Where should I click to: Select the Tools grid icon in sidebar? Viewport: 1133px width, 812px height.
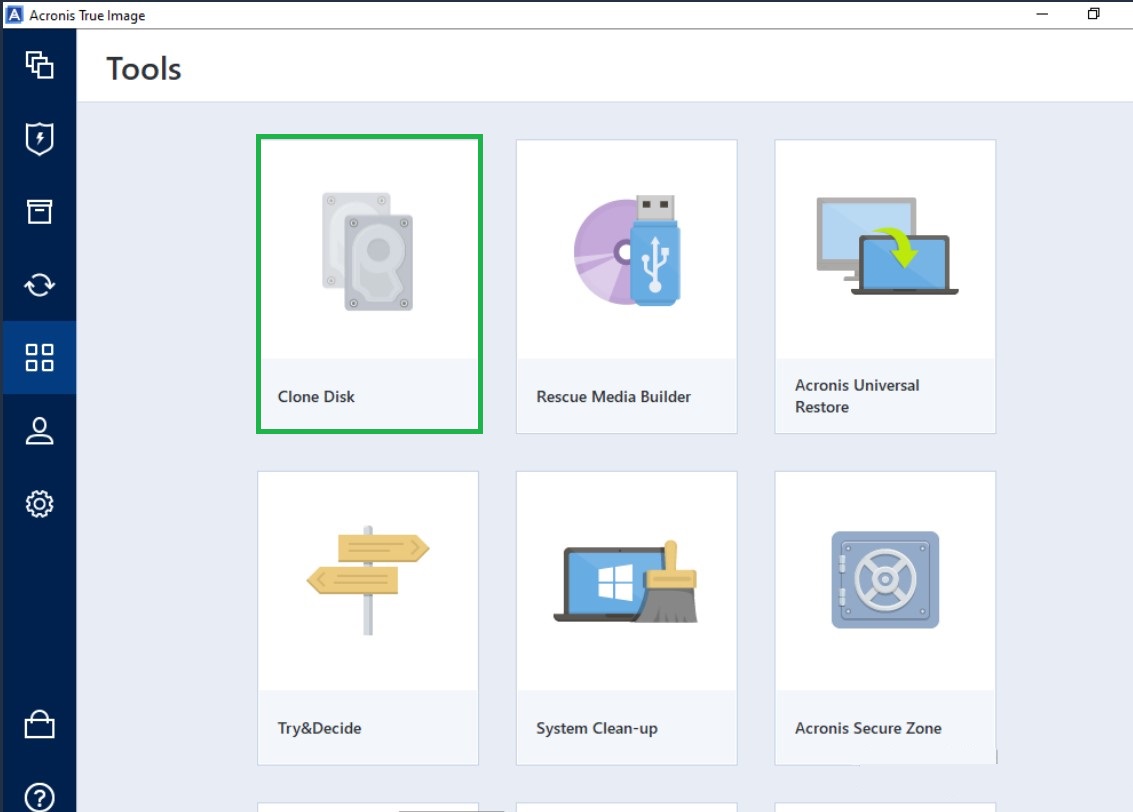pyautogui.click(x=39, y=357)
